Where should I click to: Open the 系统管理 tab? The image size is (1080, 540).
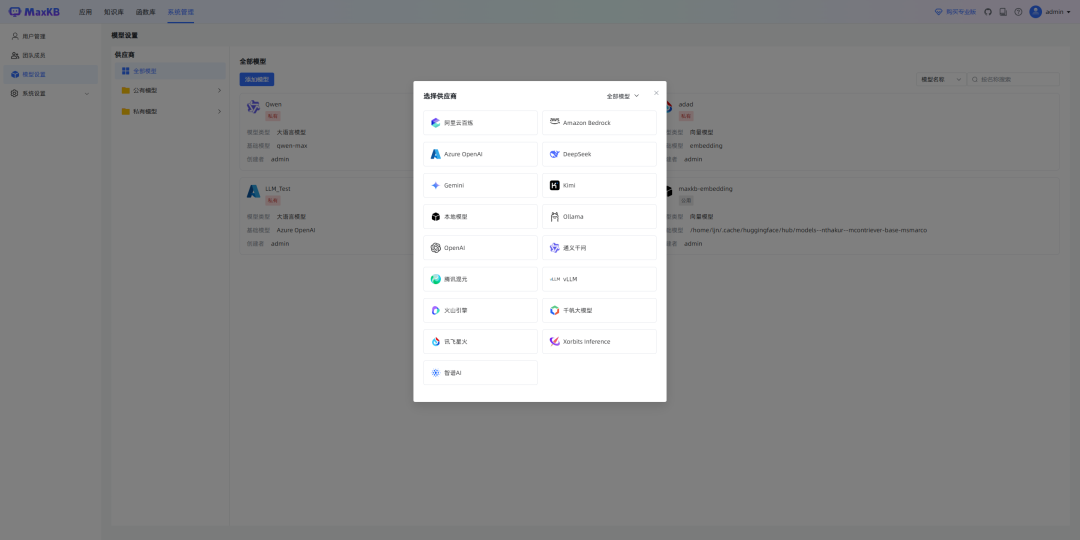tap(180, 12)
